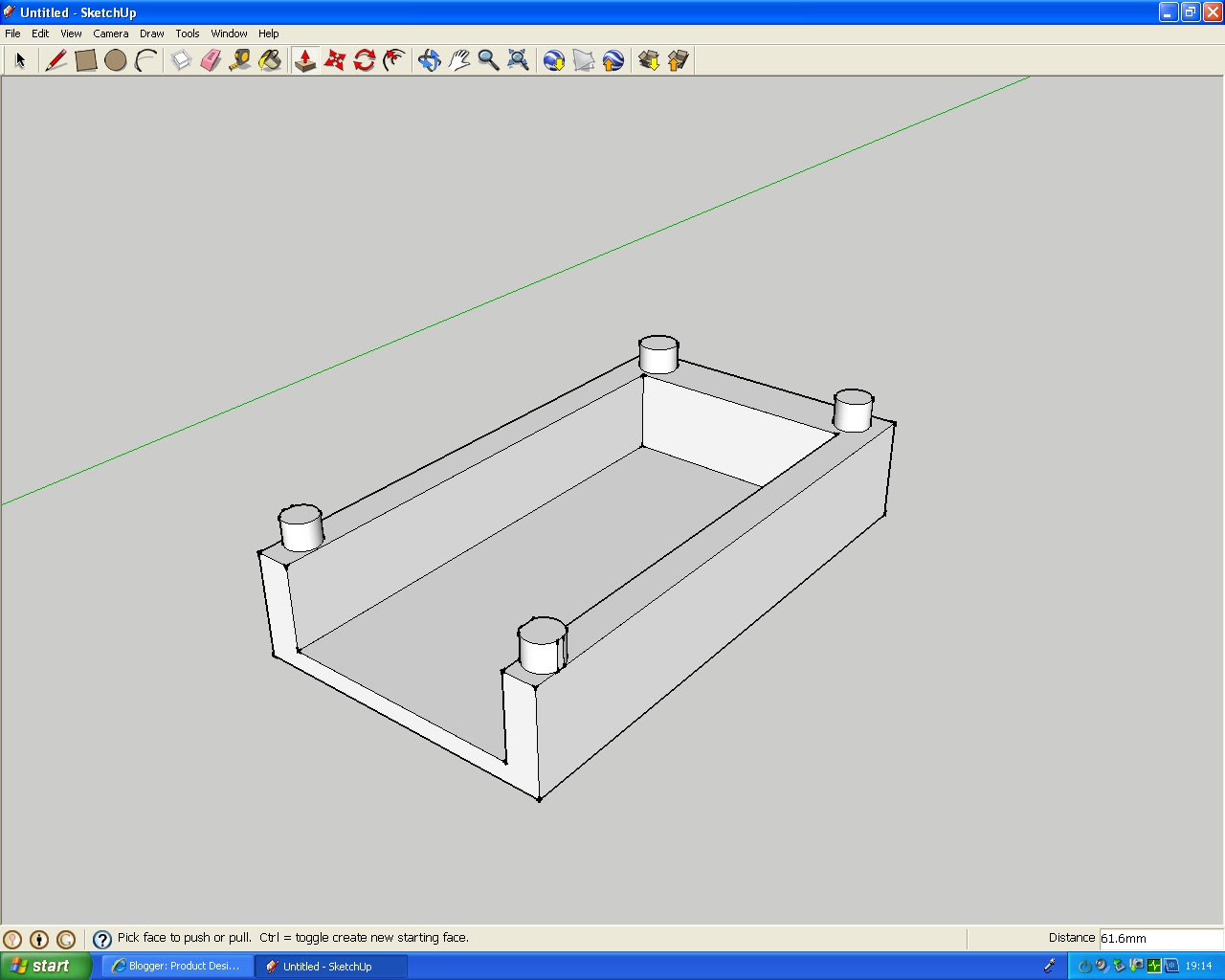Activate the Line (pencil) tool
The height and width of the screenshot is (980, 1225).
[x=56, y=60]
